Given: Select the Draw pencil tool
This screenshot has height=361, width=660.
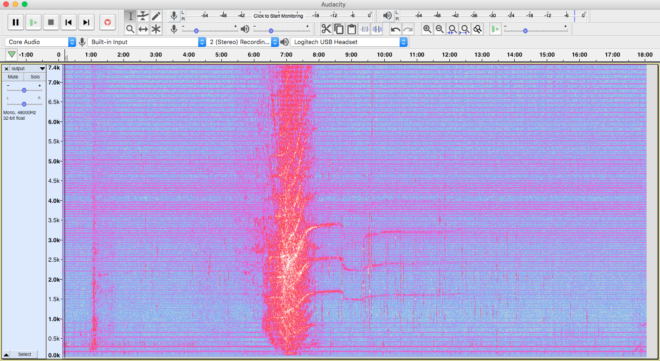Looking at the screenshot, I should click(156, 16).
